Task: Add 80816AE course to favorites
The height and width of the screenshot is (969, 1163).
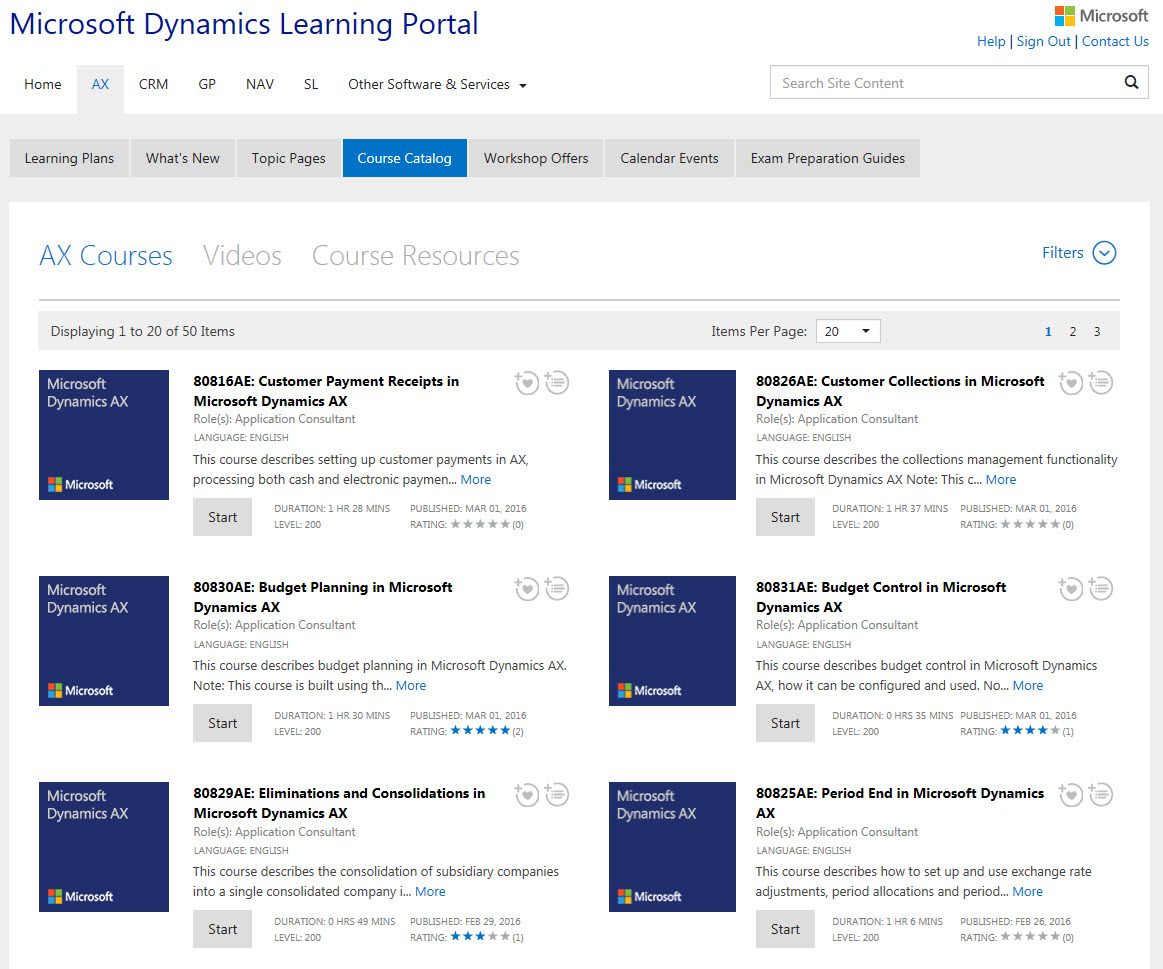Action: click(x=527, y=382)
